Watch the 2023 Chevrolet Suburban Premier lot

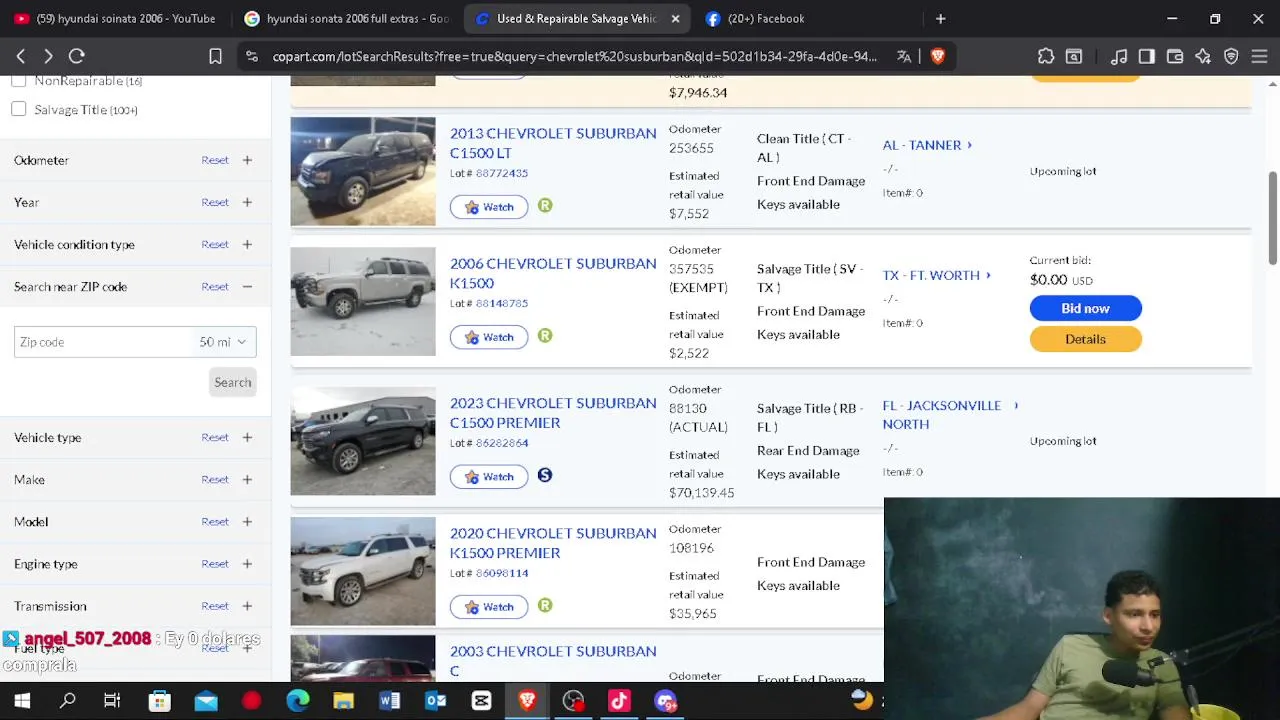(x=489, y=477)
